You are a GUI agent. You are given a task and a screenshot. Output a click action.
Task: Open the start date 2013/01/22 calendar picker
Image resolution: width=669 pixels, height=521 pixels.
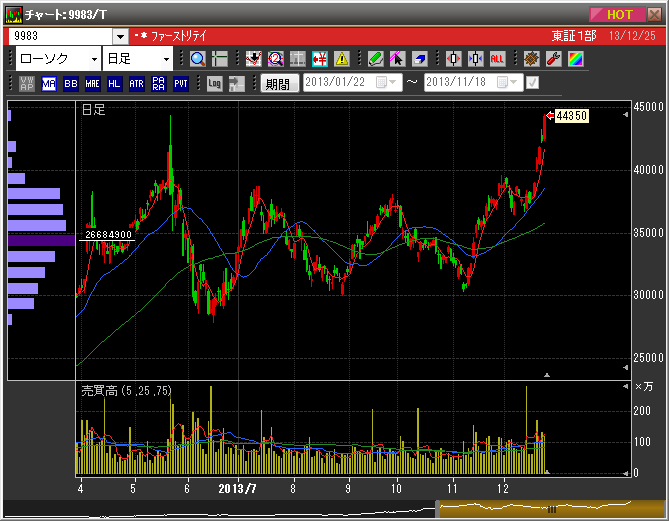click(384, 83)
